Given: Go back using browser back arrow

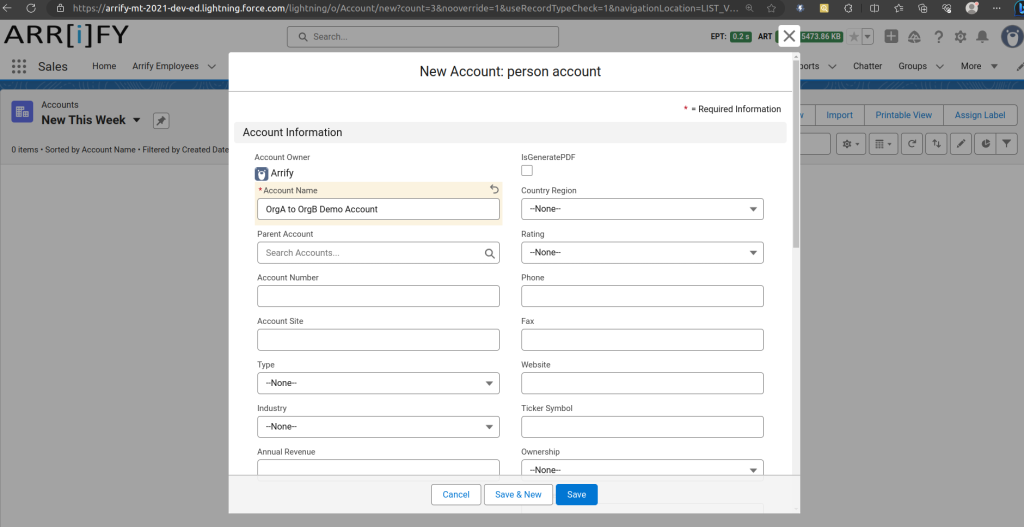Looking at the screenshot, I should tap(7, 8).
